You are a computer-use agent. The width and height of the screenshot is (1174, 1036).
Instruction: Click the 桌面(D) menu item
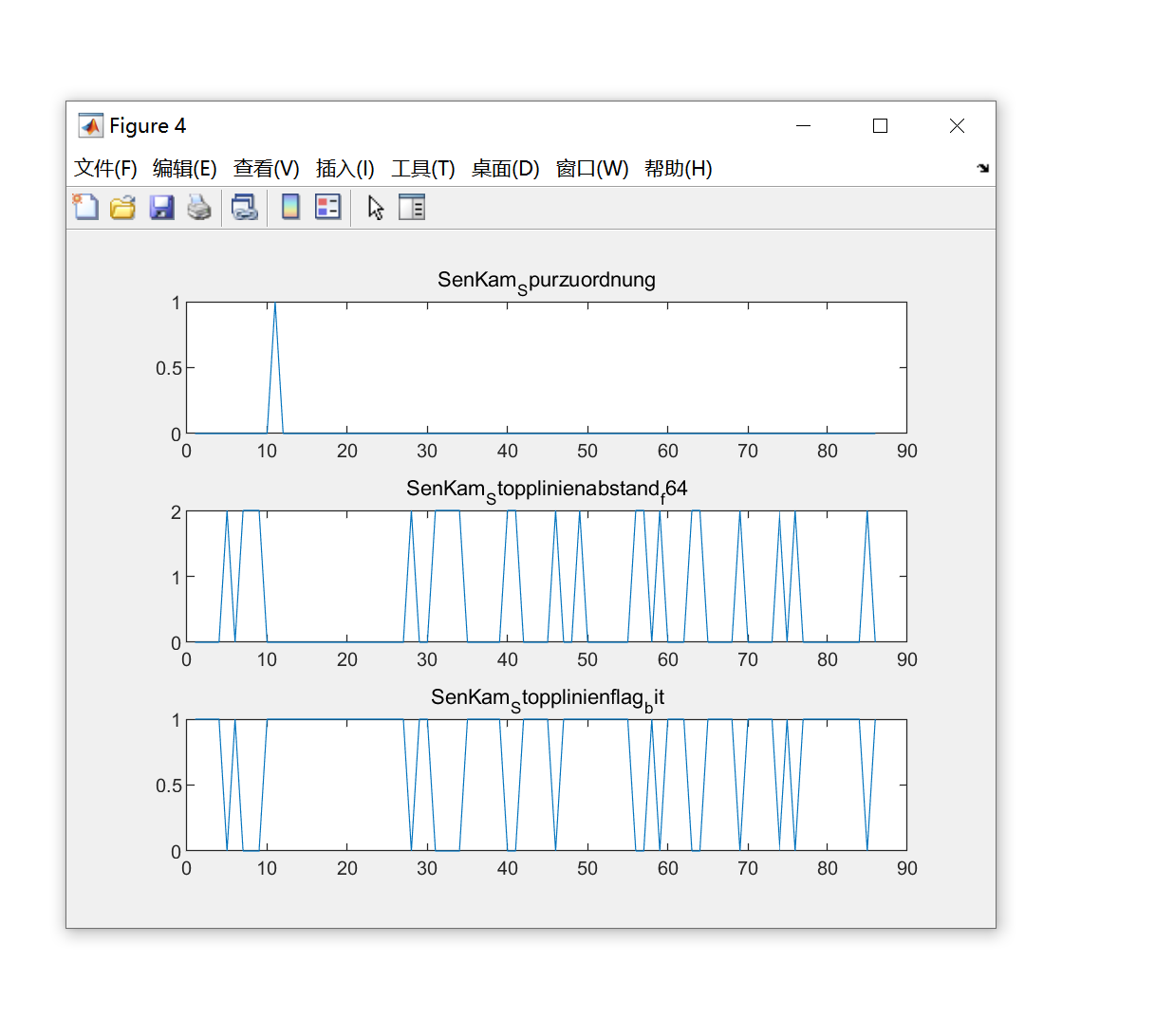click(505, 169)
